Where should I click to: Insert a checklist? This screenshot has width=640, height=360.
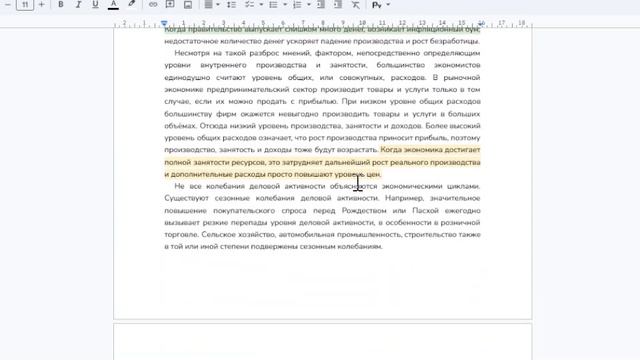pos(249,4)
